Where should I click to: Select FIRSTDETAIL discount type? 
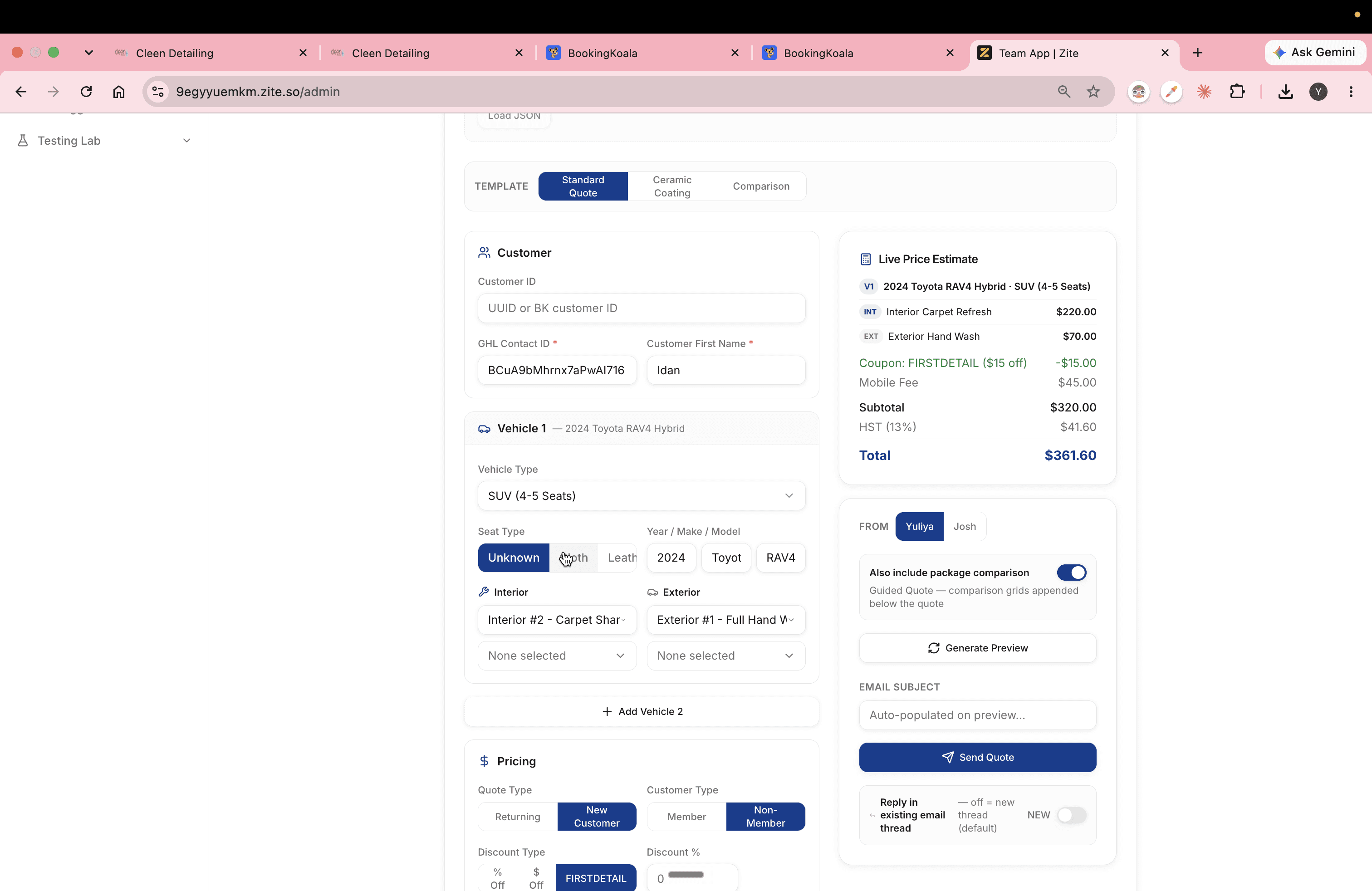tap(596, 878)
